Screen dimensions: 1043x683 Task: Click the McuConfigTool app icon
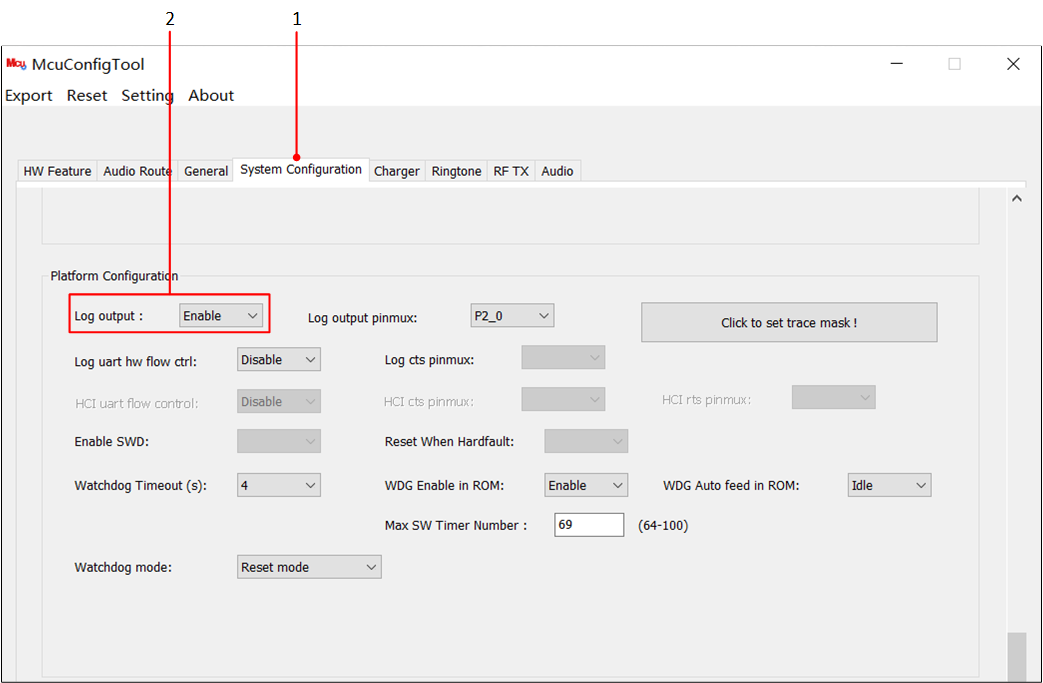(16, 64)
